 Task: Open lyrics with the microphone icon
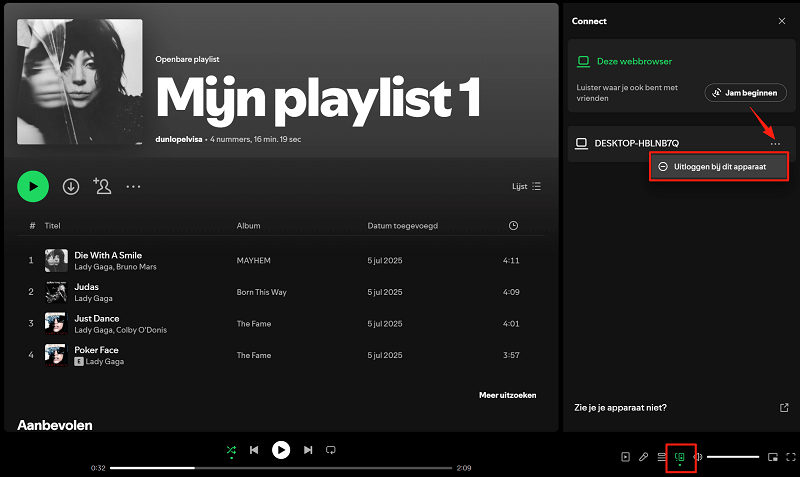643,457
